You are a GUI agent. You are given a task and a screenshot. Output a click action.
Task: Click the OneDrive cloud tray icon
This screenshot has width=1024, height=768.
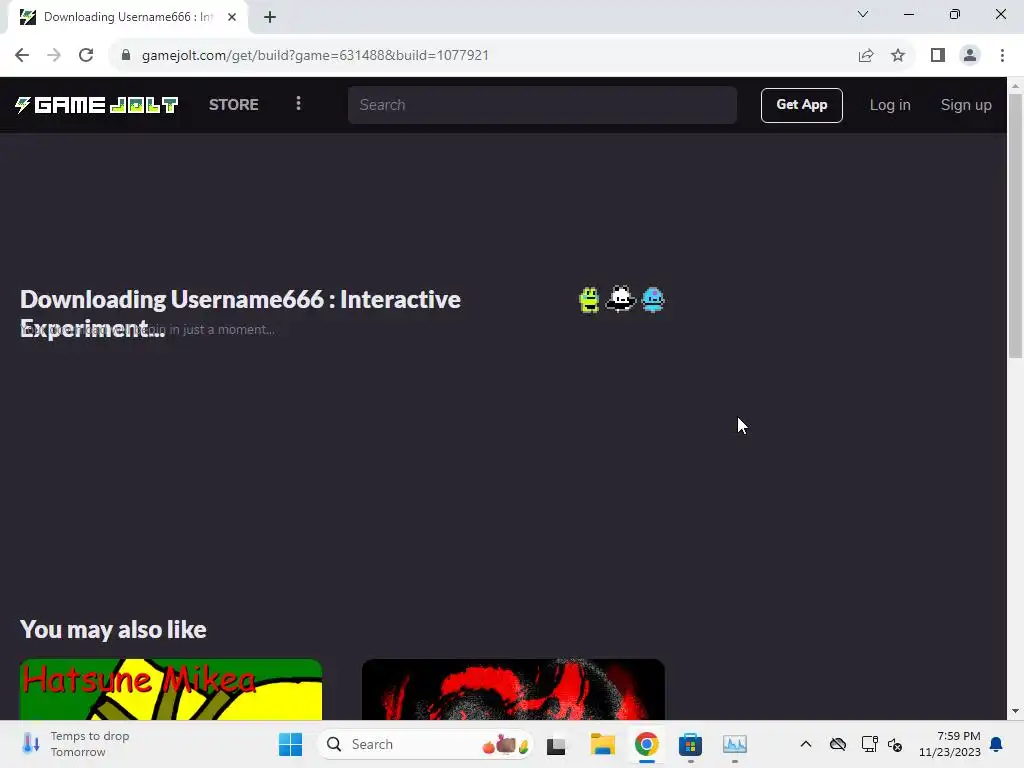pyautogui.click(x=838, y=744)
